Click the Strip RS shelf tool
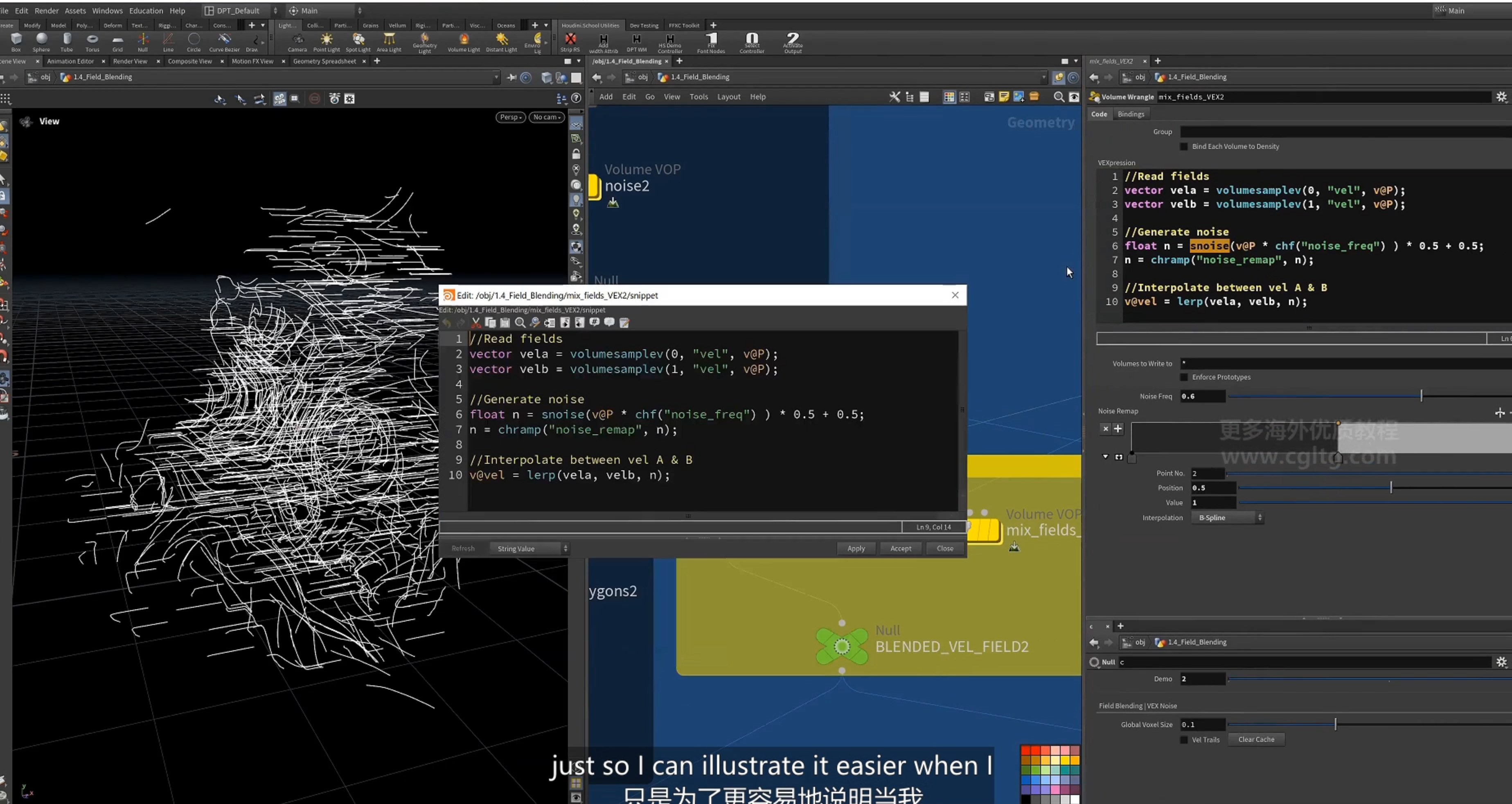1512x804 pixels. [570, 42]
